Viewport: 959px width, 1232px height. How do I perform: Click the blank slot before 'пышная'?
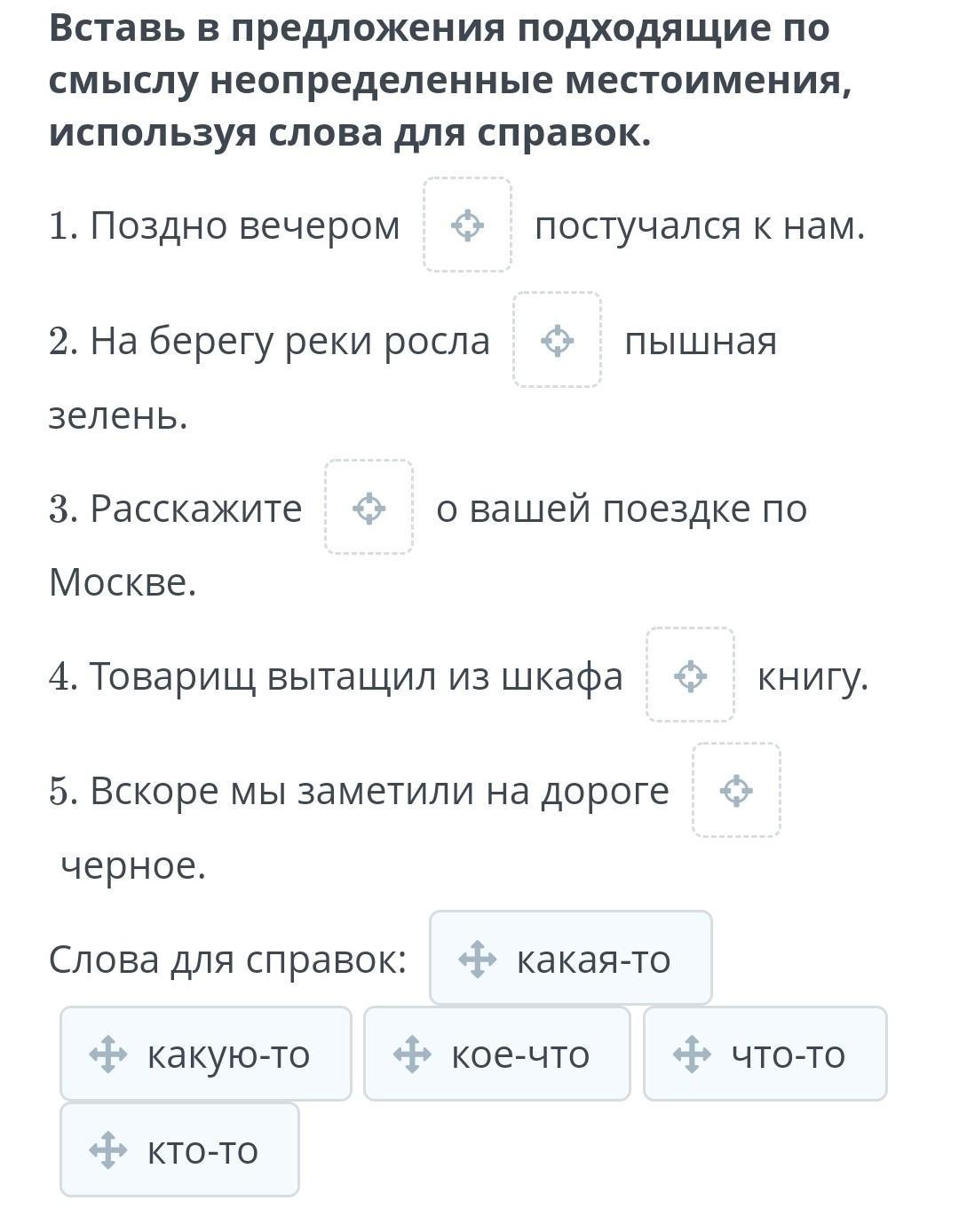coord(557,340)
